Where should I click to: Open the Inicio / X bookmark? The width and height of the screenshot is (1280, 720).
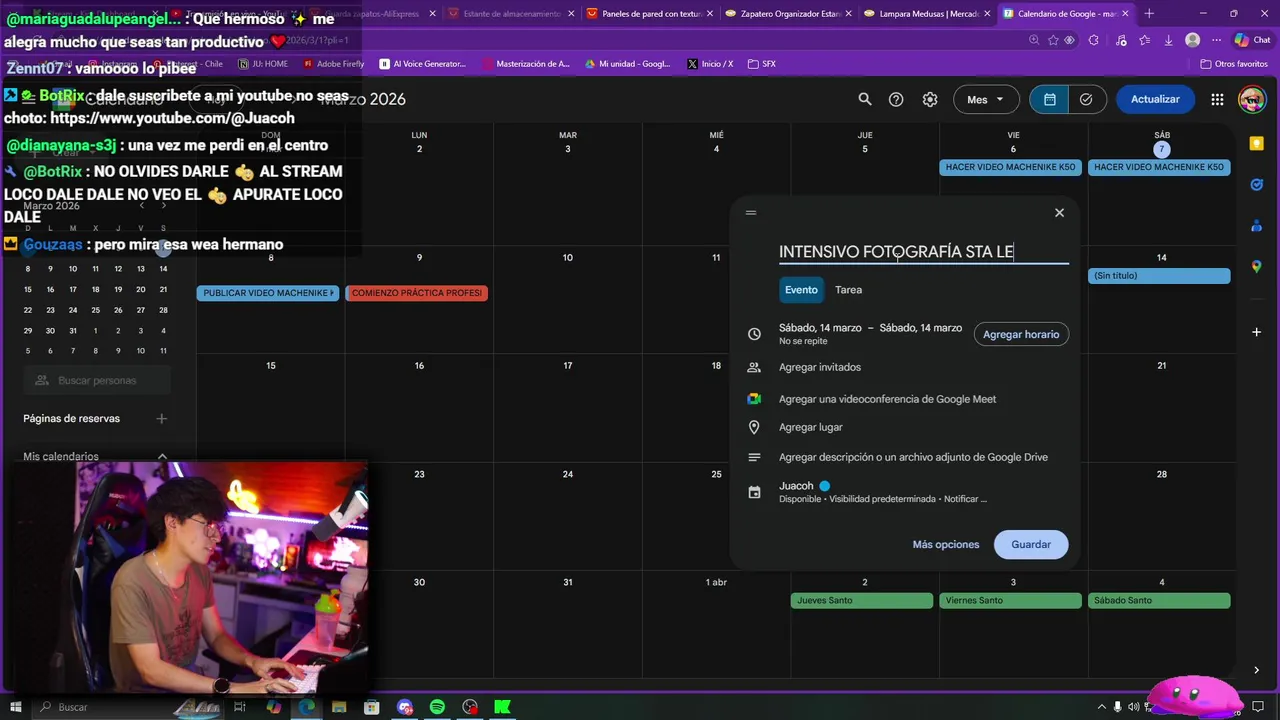pyautogui.click(x=710, y=64)
